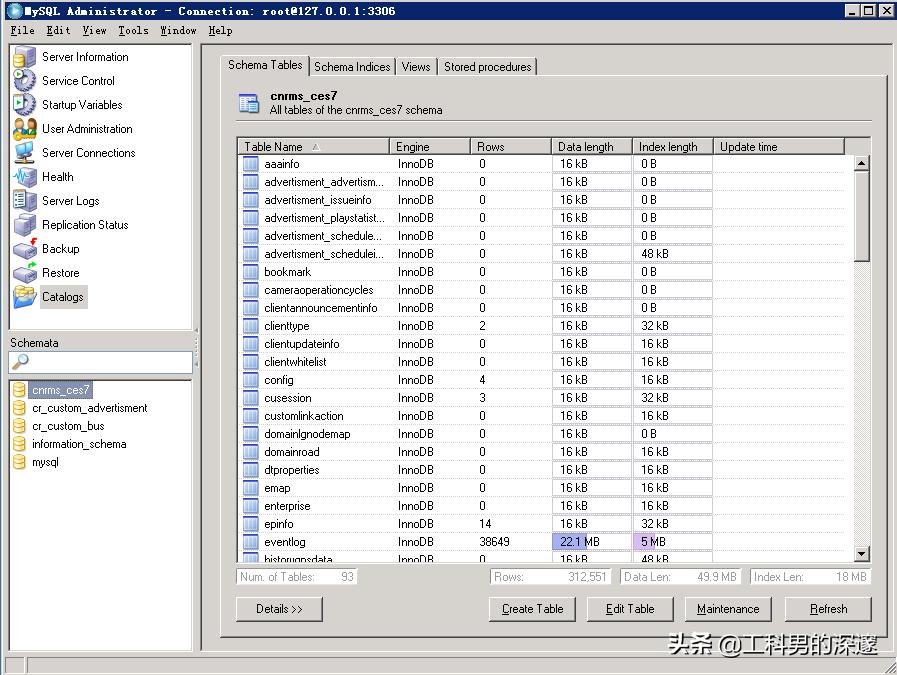Click the table list scroll down arrow
Screen dimensions: 897x675
click(x=862, y=553)
